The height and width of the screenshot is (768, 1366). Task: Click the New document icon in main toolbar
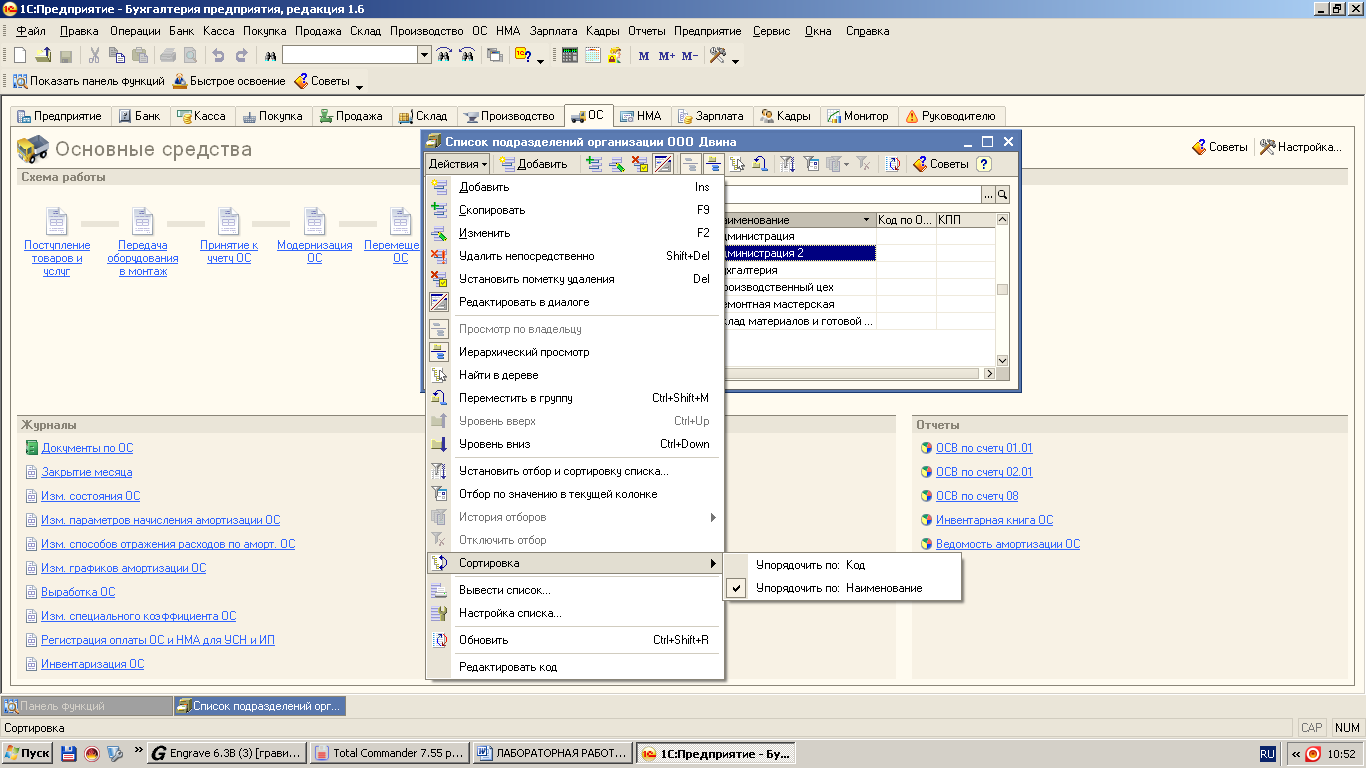click(x=19, y=56)
